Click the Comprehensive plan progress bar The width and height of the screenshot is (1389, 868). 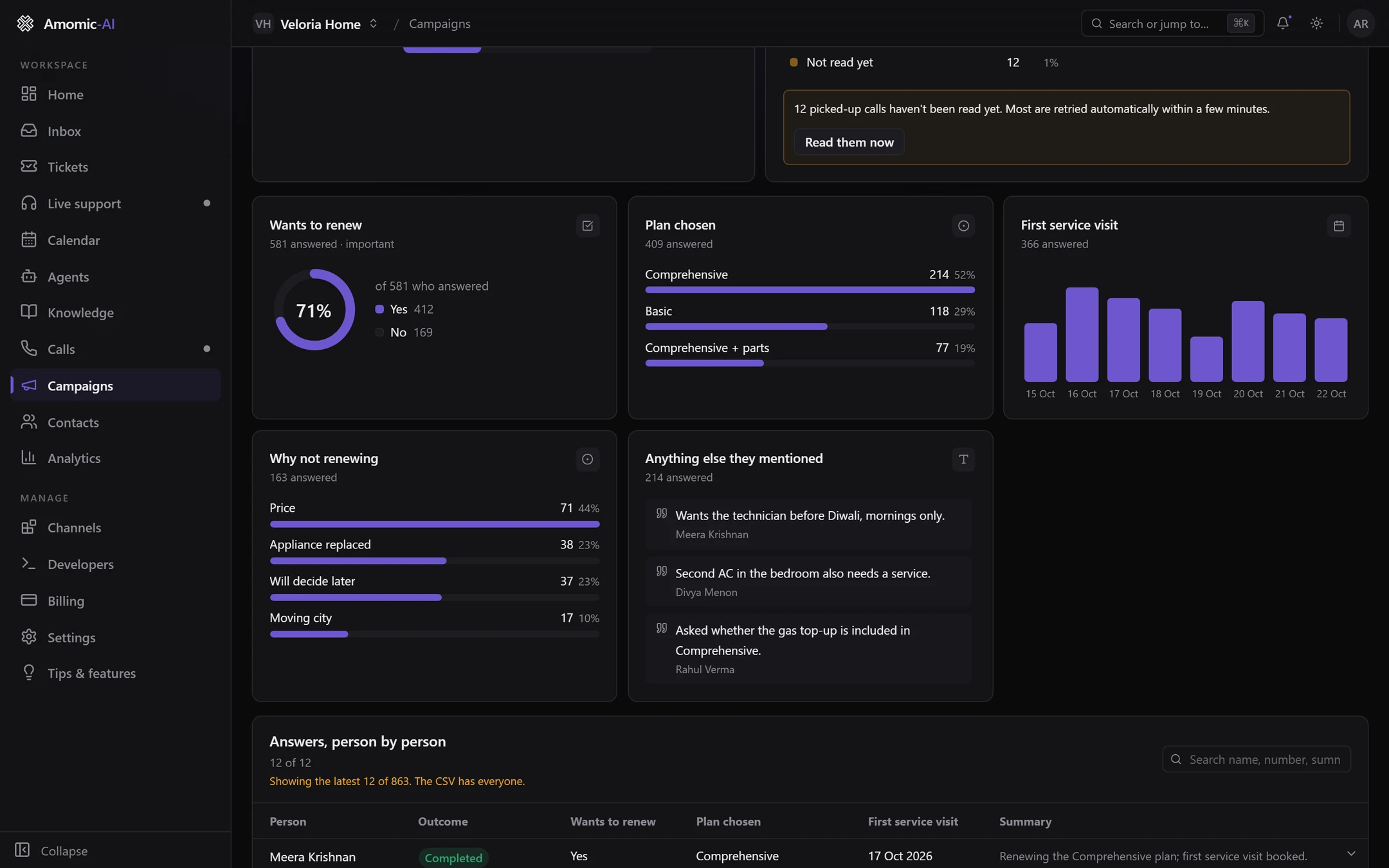click(810, 290)
